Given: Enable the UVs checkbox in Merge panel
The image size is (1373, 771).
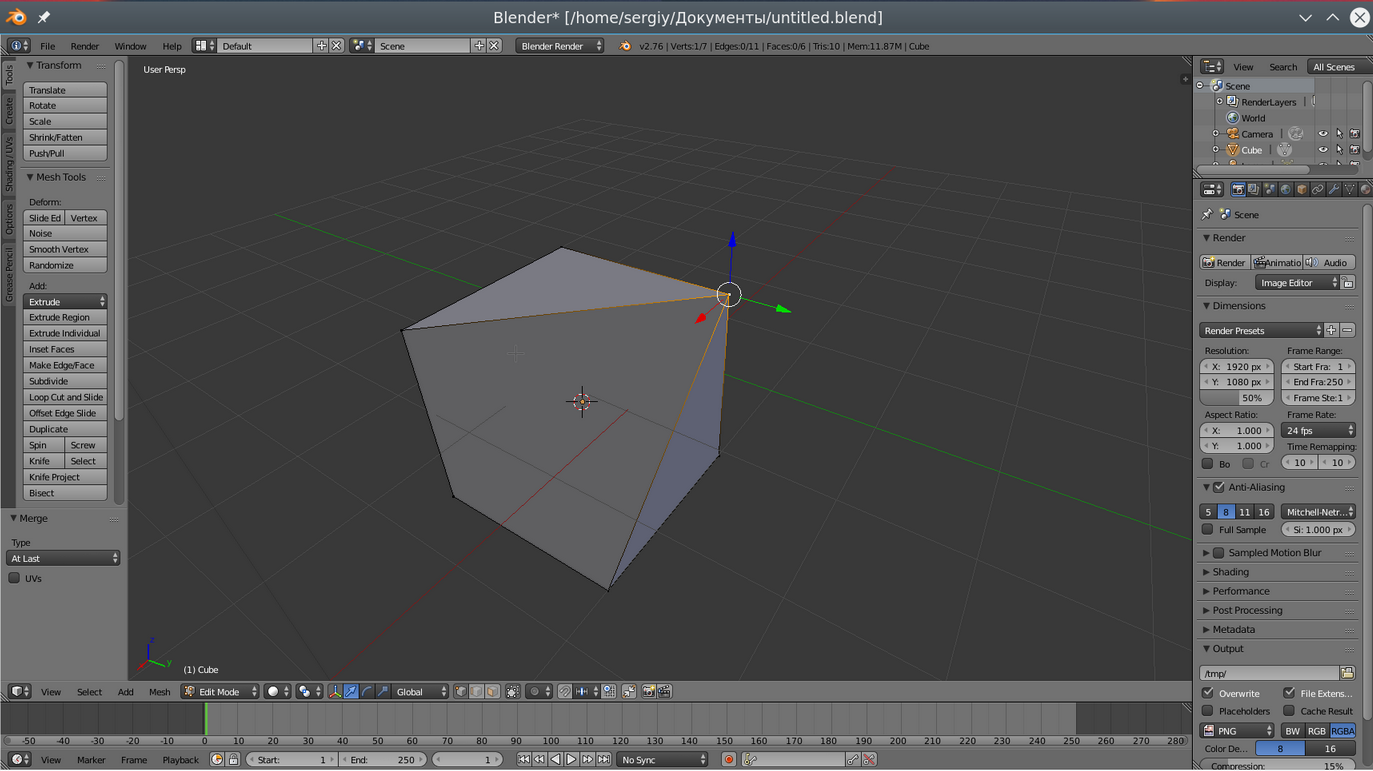Looking at the screenshot, I should [15, 578].
